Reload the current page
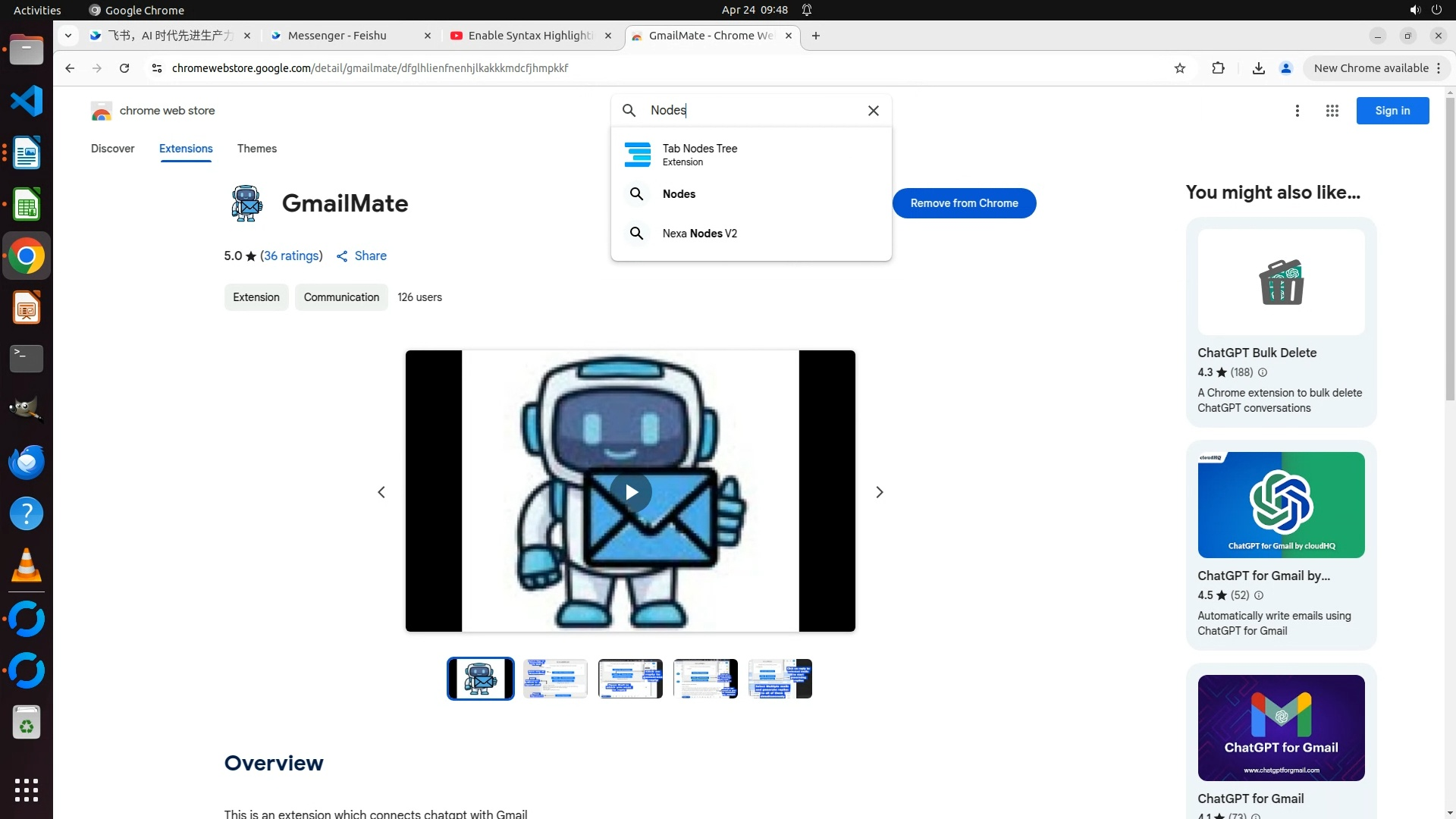Image resolution: width=1456 pixels, height=819 pixels. click(x=124, y=68)
